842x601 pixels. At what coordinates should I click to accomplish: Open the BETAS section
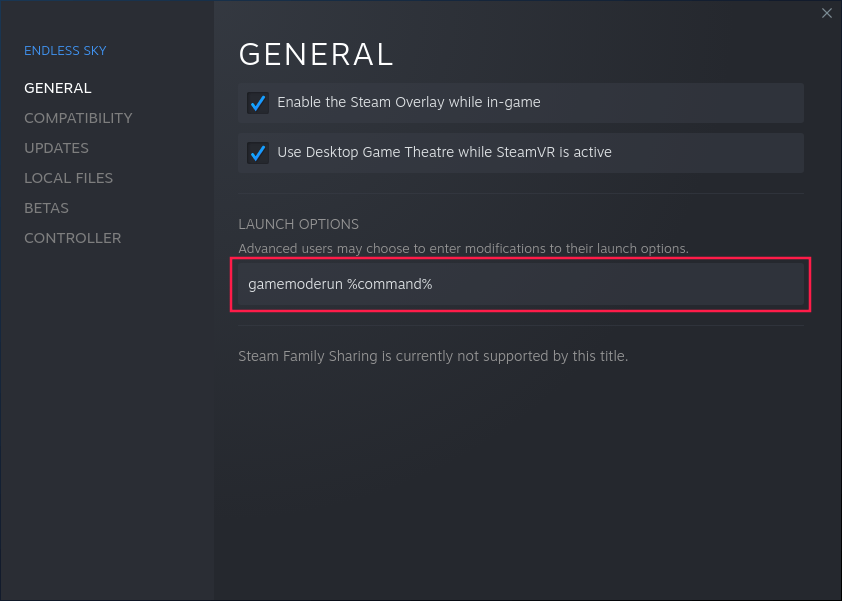(46, 208)
